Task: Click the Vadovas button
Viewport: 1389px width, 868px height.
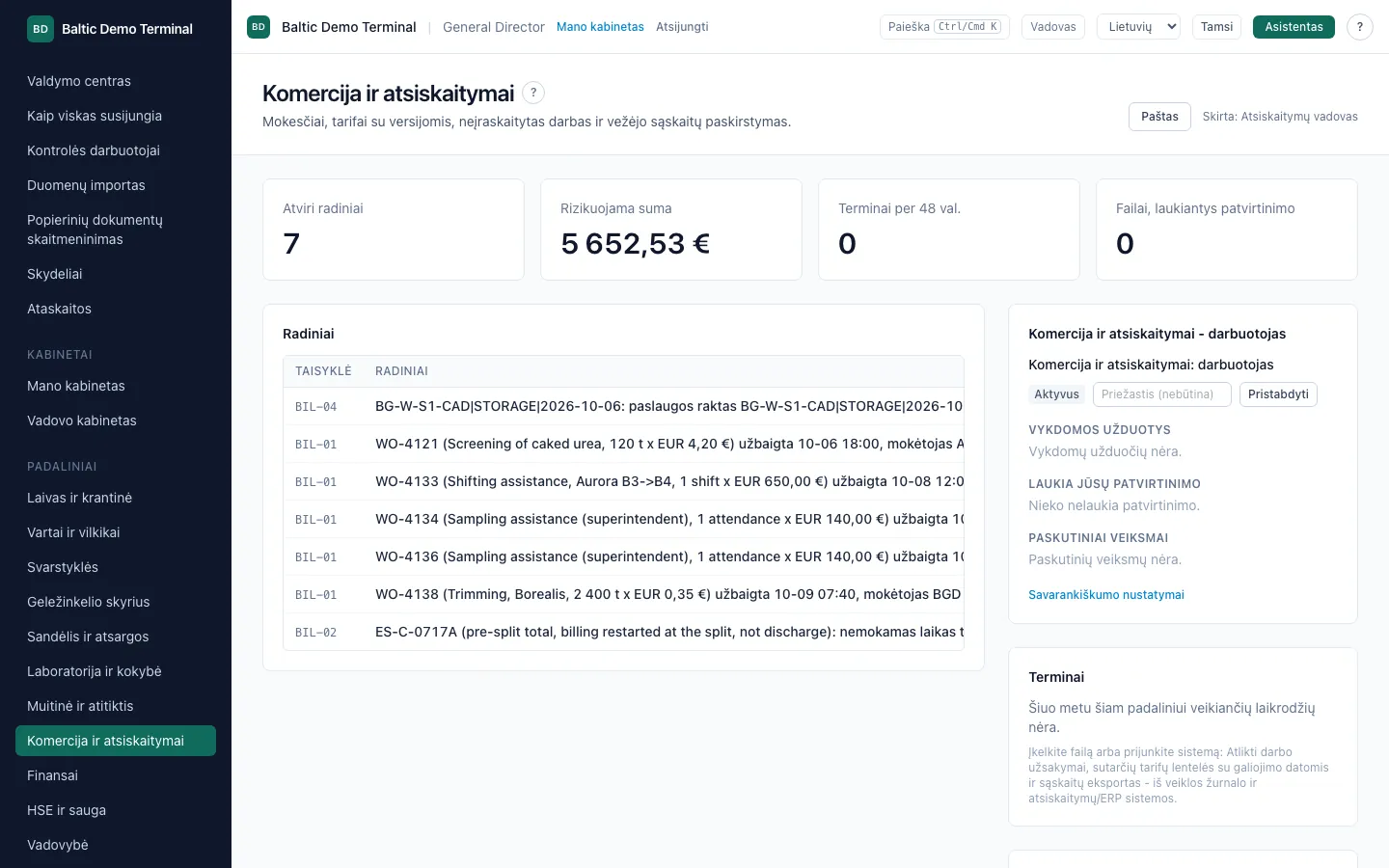Action: [x=1053, y=27]
